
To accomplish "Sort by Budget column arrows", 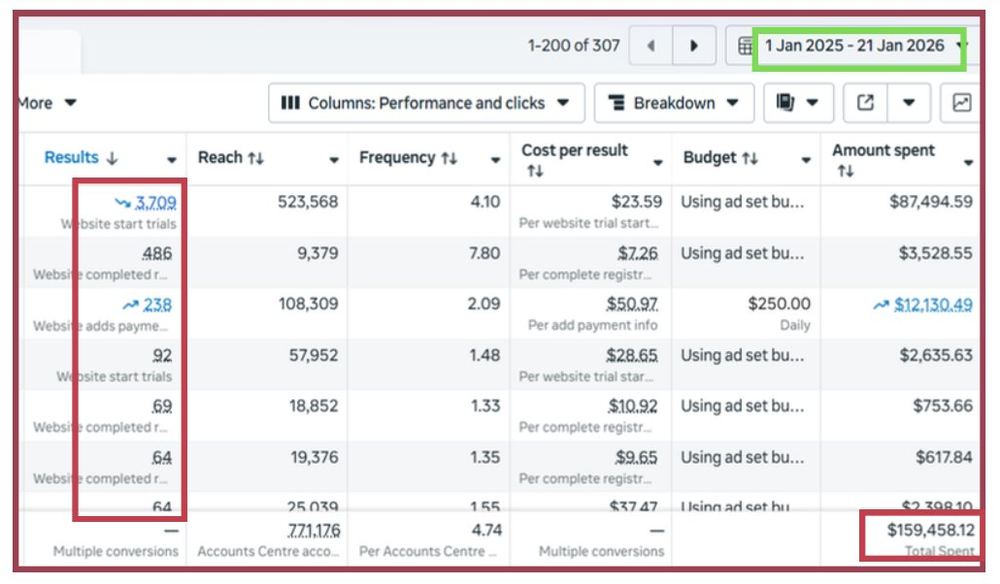I will [750, 158].
